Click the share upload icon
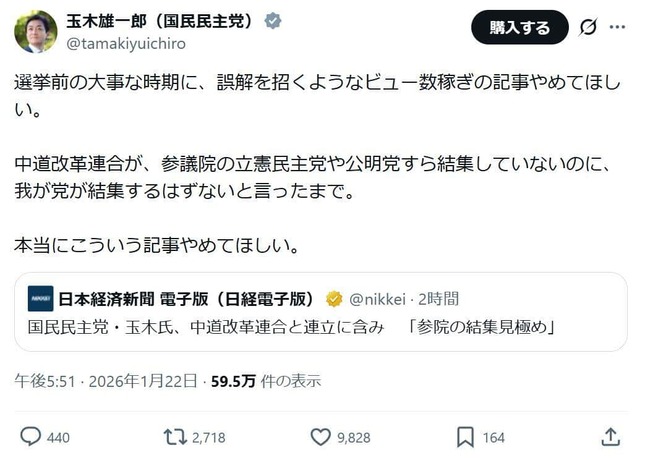 click(610, 437)
